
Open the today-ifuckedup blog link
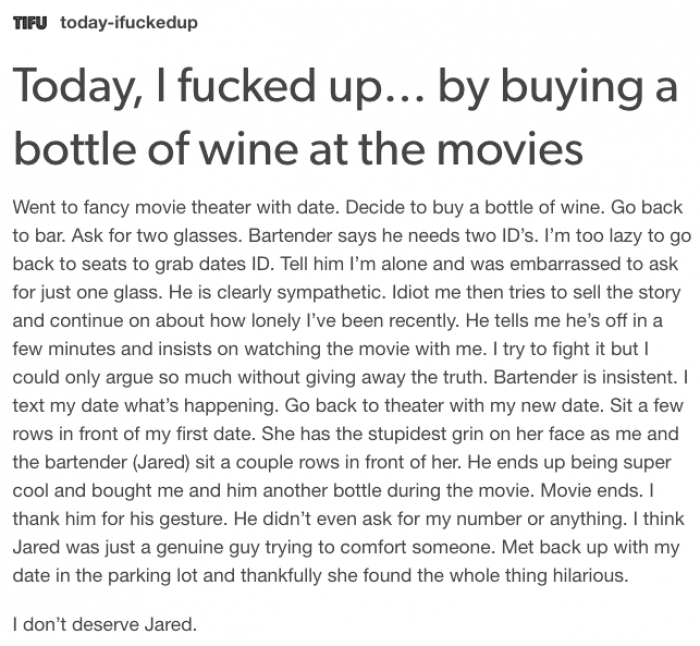[x=129, y=22]
